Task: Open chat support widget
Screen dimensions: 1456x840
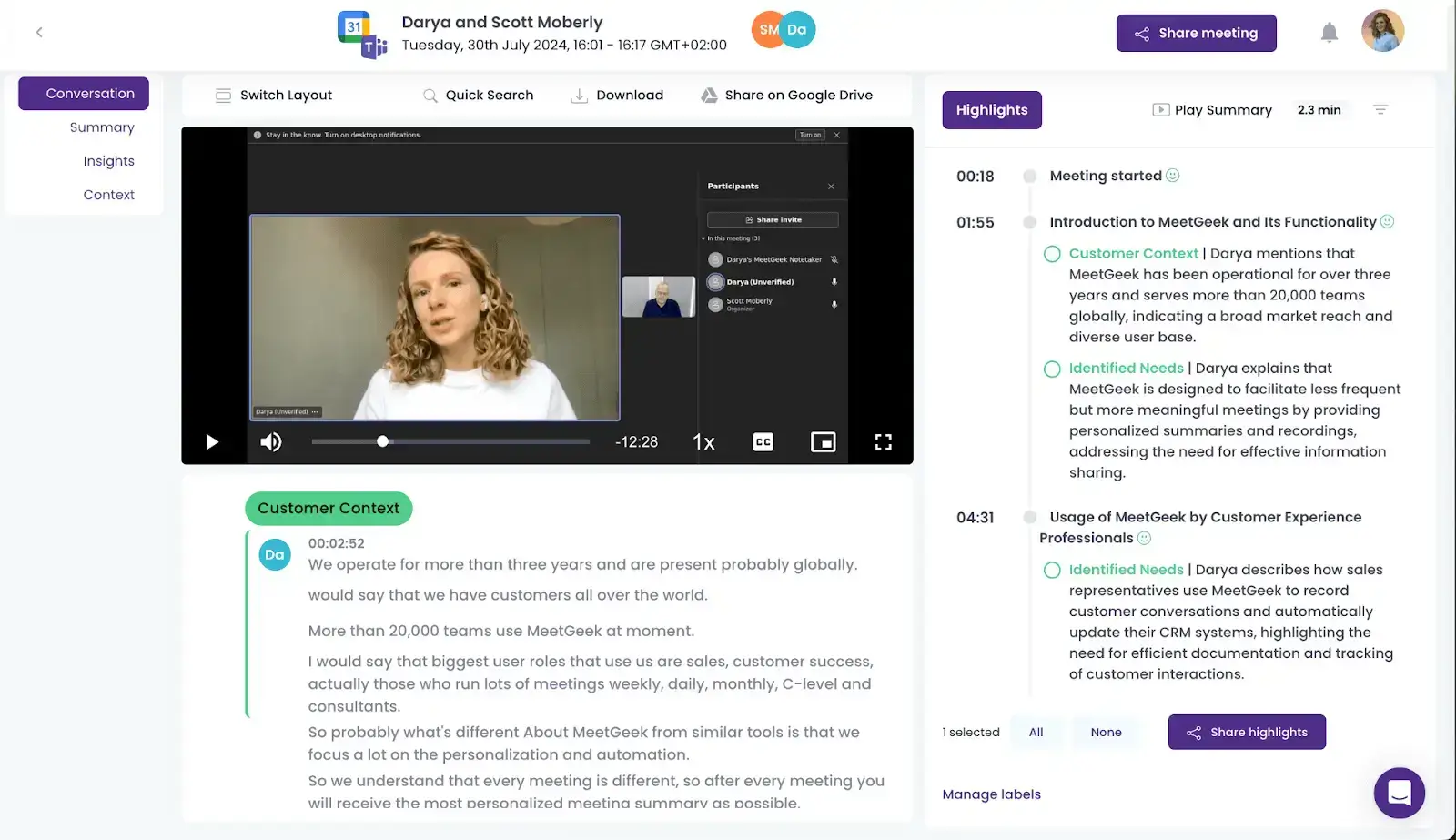Action: coord(1400,793)
